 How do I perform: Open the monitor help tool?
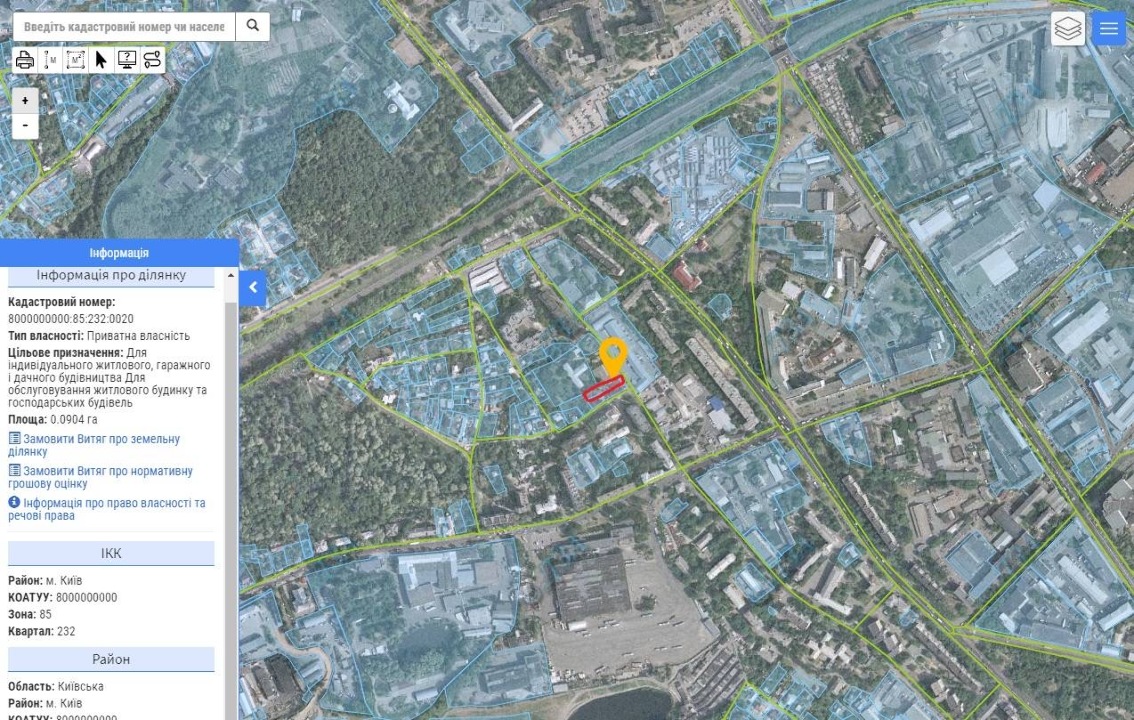[127, 60]
